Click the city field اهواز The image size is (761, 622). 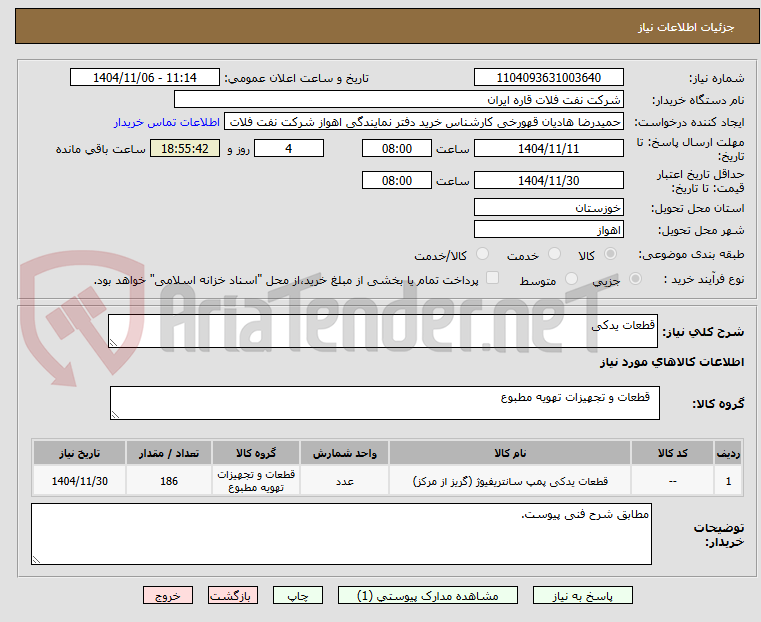pos(548,229)
